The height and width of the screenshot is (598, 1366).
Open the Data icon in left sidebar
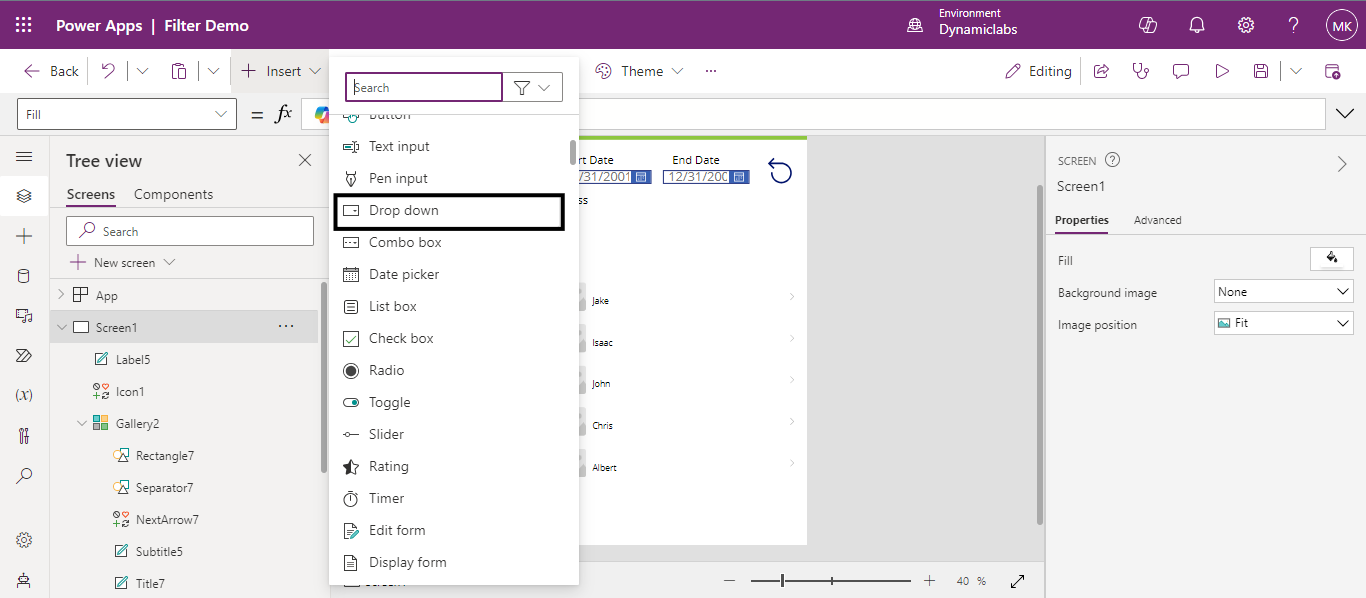tap(24, 276)
